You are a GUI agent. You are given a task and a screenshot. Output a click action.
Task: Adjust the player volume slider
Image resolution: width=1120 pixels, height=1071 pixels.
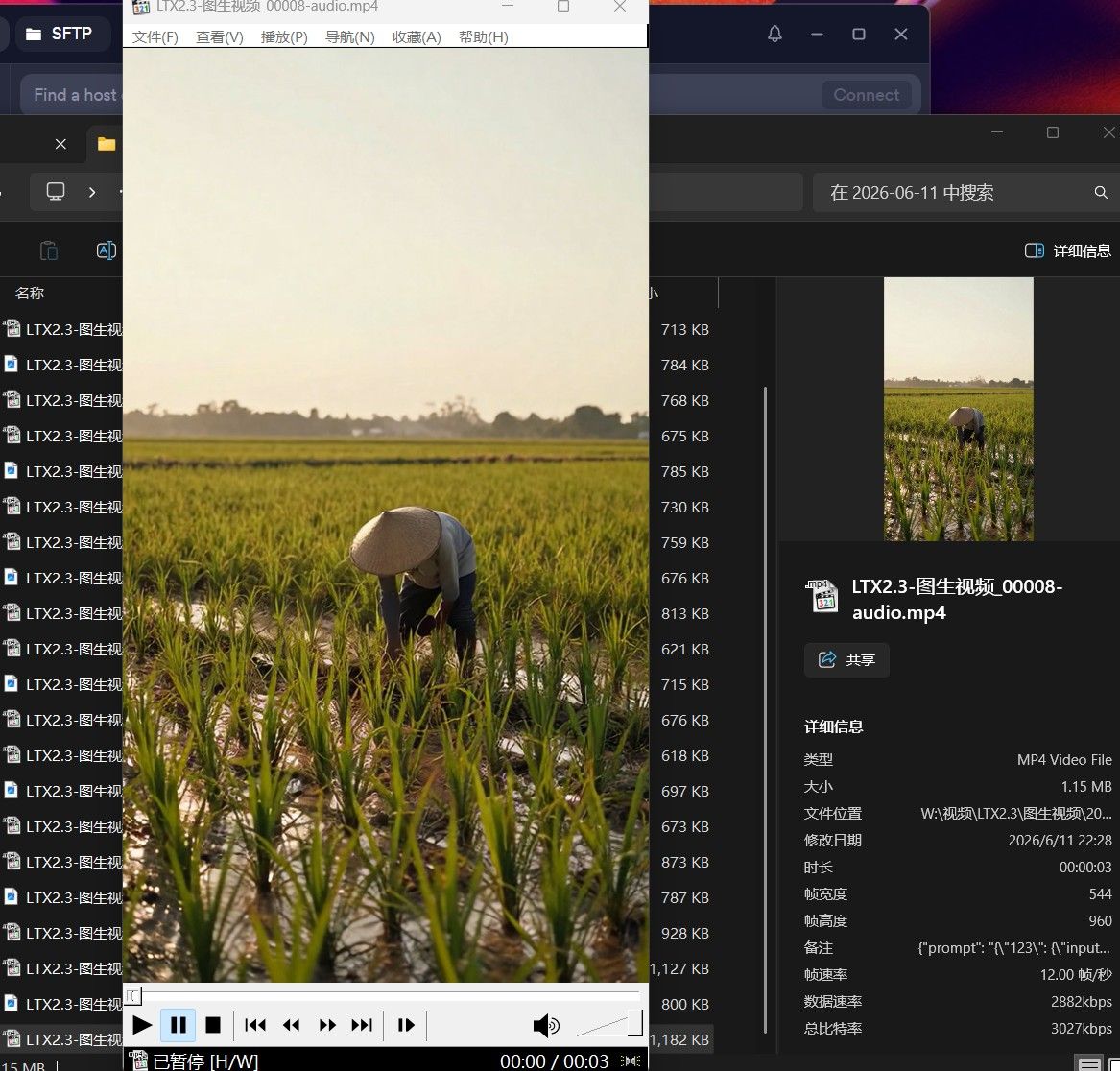coord(609,1024)
